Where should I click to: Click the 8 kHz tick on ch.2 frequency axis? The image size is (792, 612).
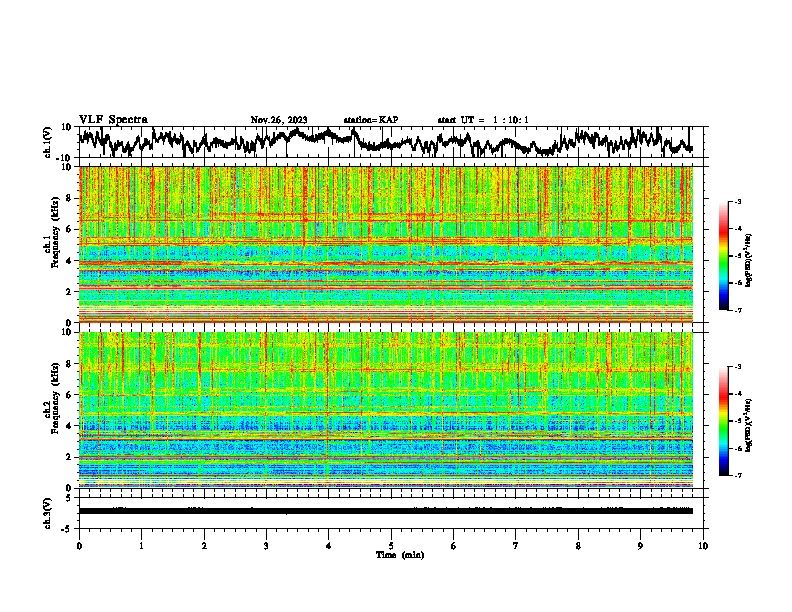70,364
